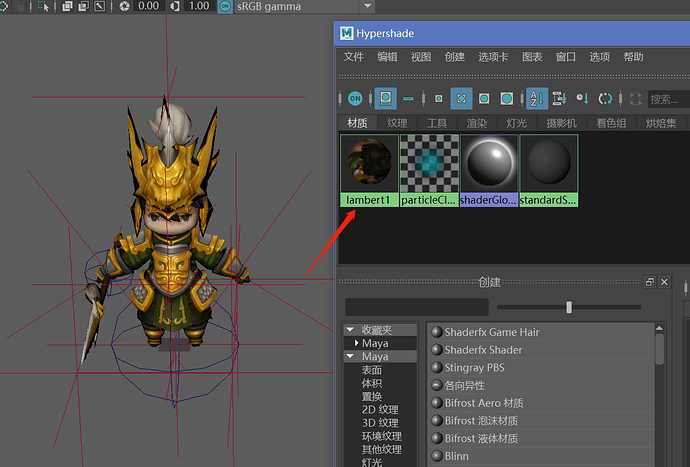Open the 窗口 menu
This screenshot has width=690, height=467.
click(x=566, y=57)
